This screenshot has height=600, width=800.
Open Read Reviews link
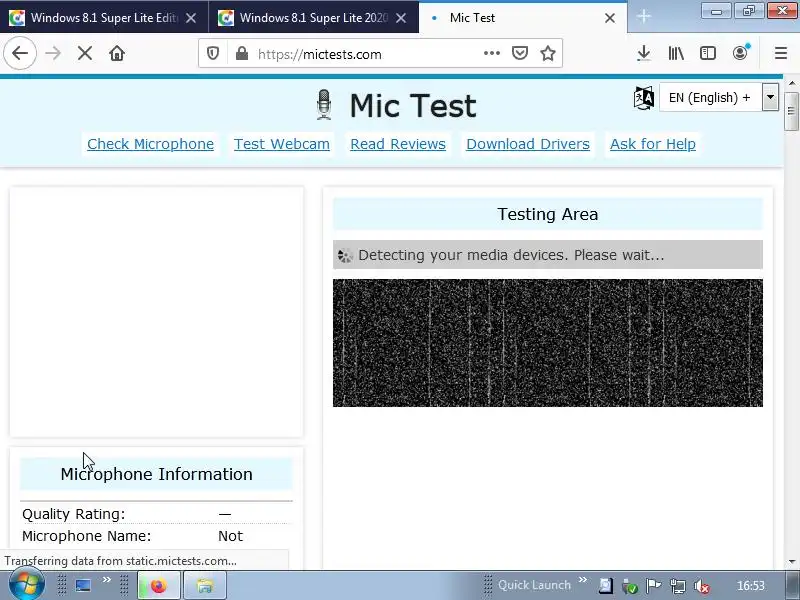click(x=398, y=144)
